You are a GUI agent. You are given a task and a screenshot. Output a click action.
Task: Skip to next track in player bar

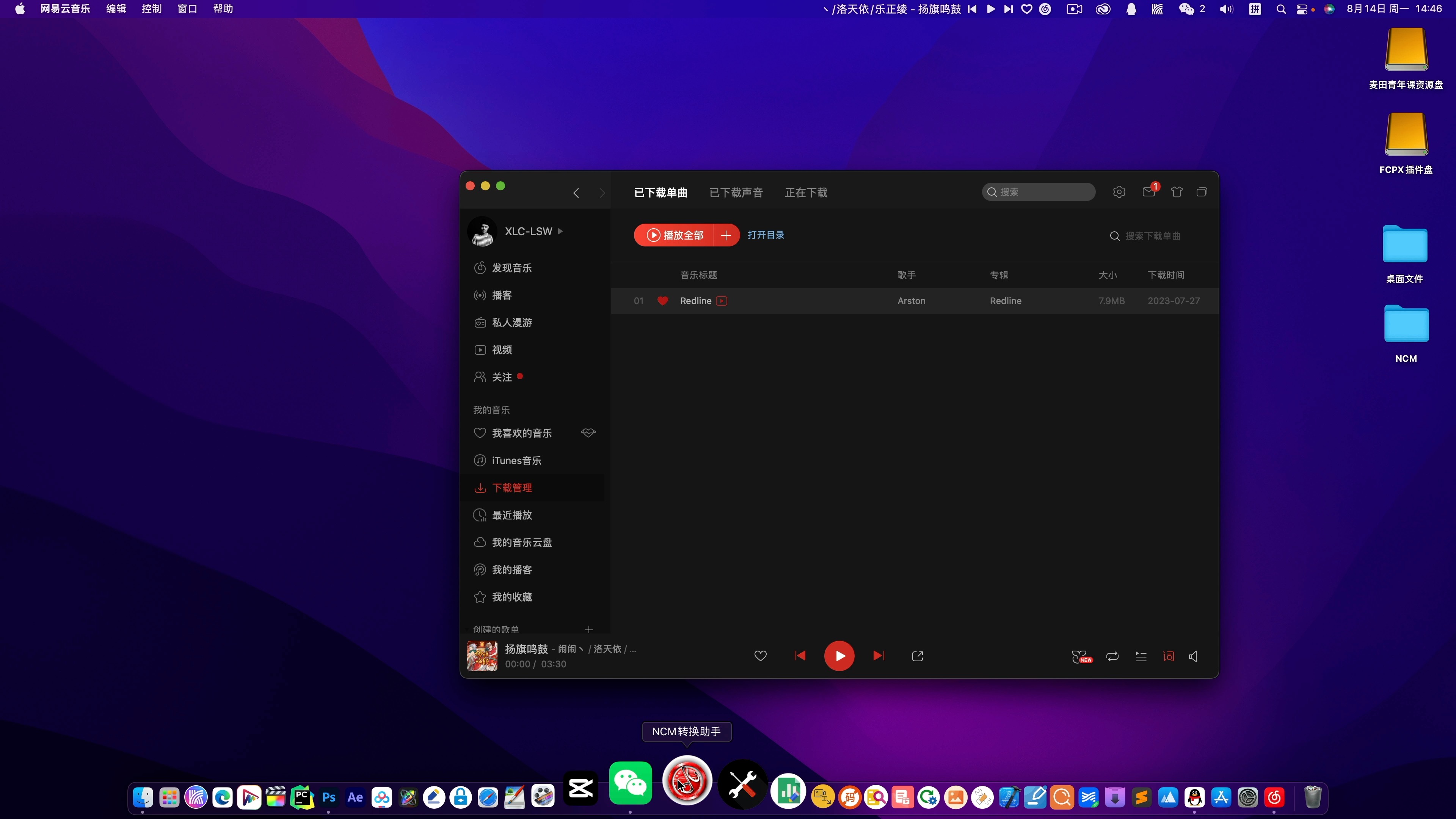pyautogui.click(x=879, y=656)
